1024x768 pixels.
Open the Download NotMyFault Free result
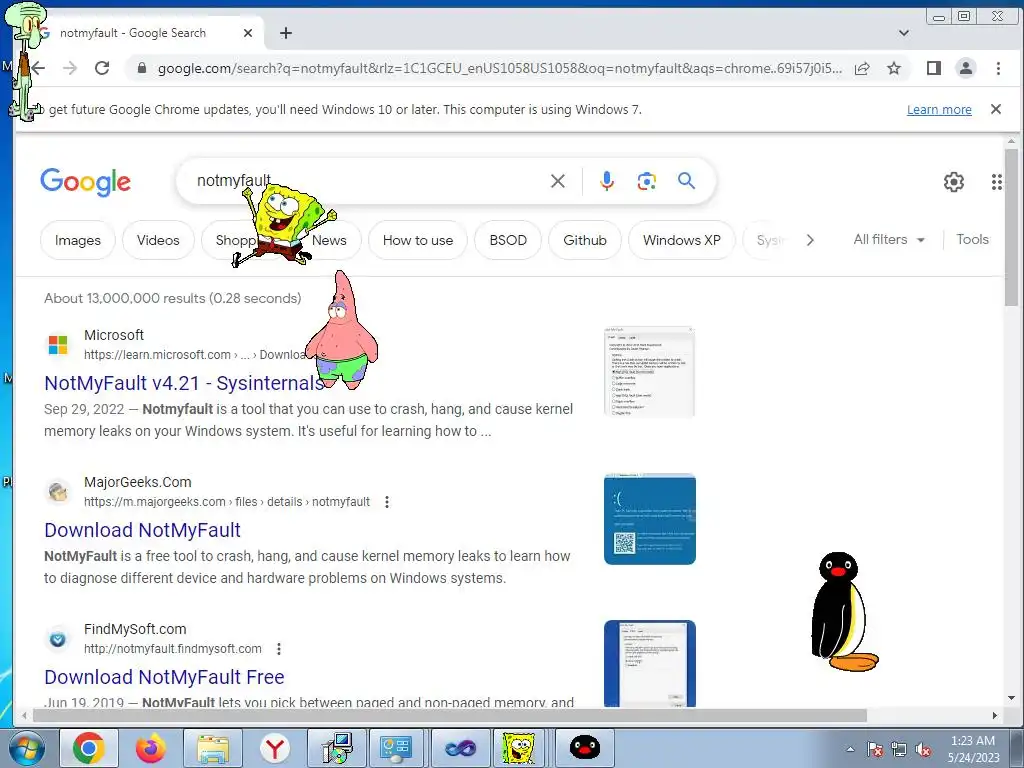click(164, 677)
